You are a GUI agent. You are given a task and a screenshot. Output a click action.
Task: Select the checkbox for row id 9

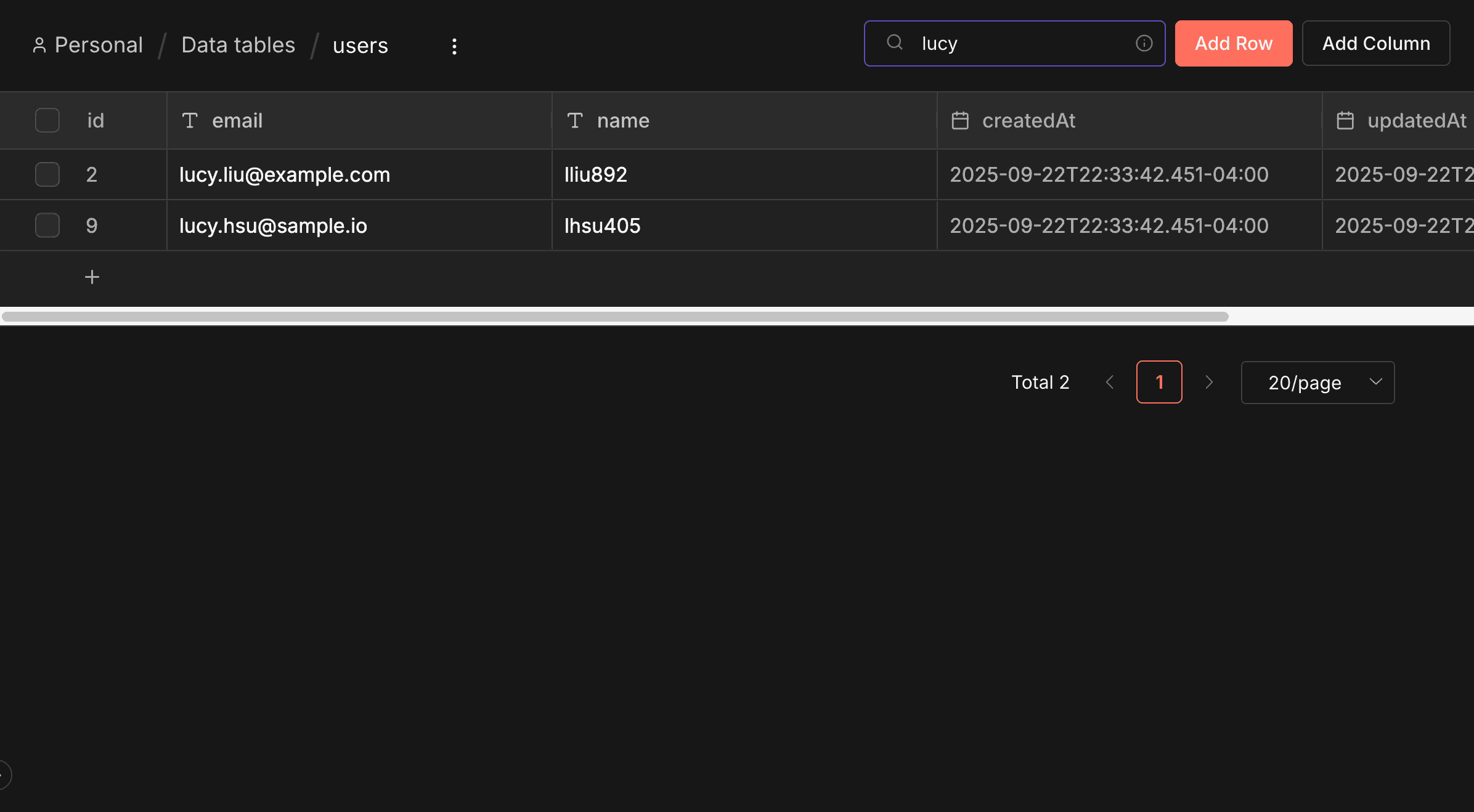[x=47, y=225]
